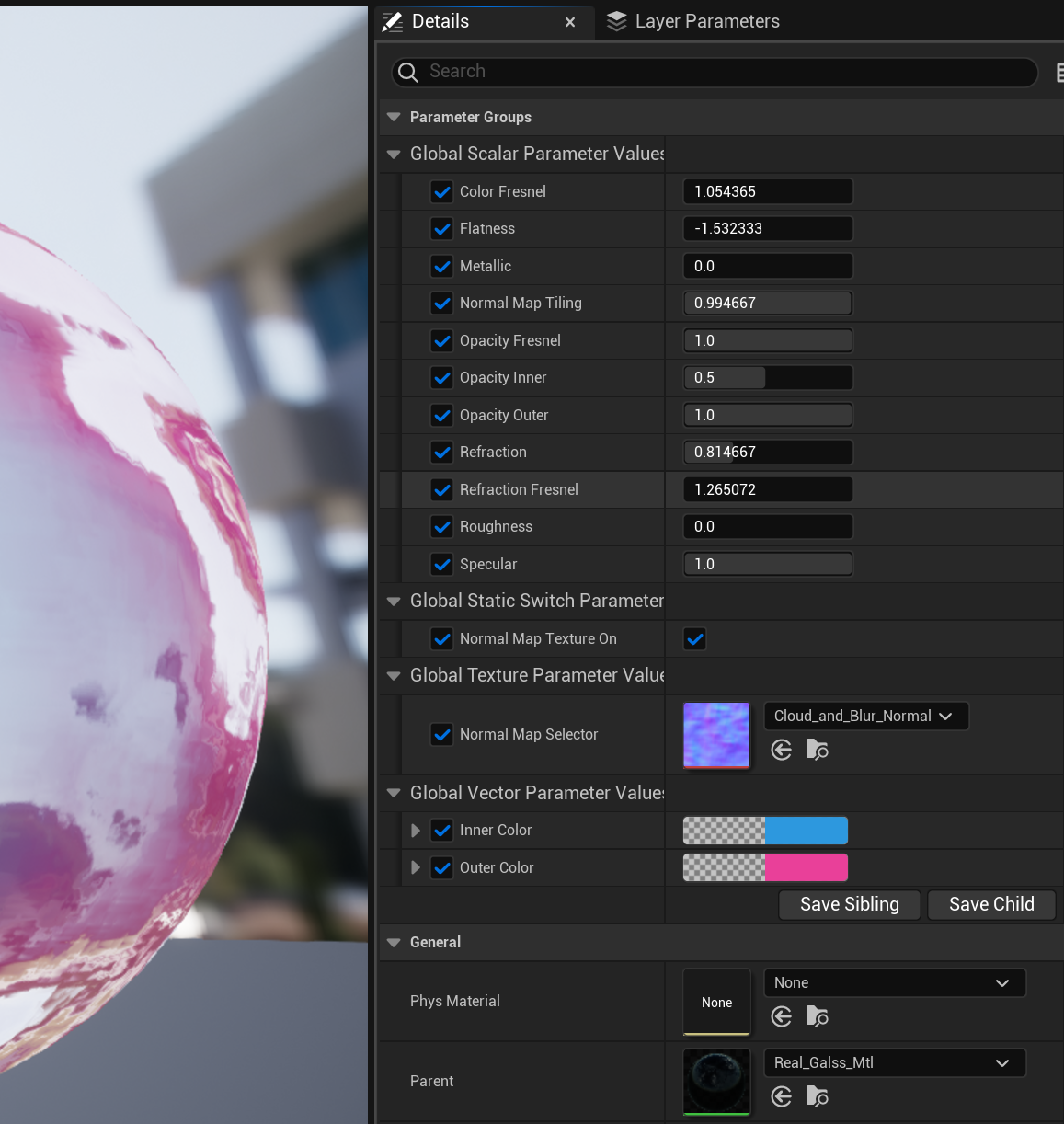Uncheck the Color Fresnel override checkbox
Screen dimensions: 1064x1124
click(442, 191)
